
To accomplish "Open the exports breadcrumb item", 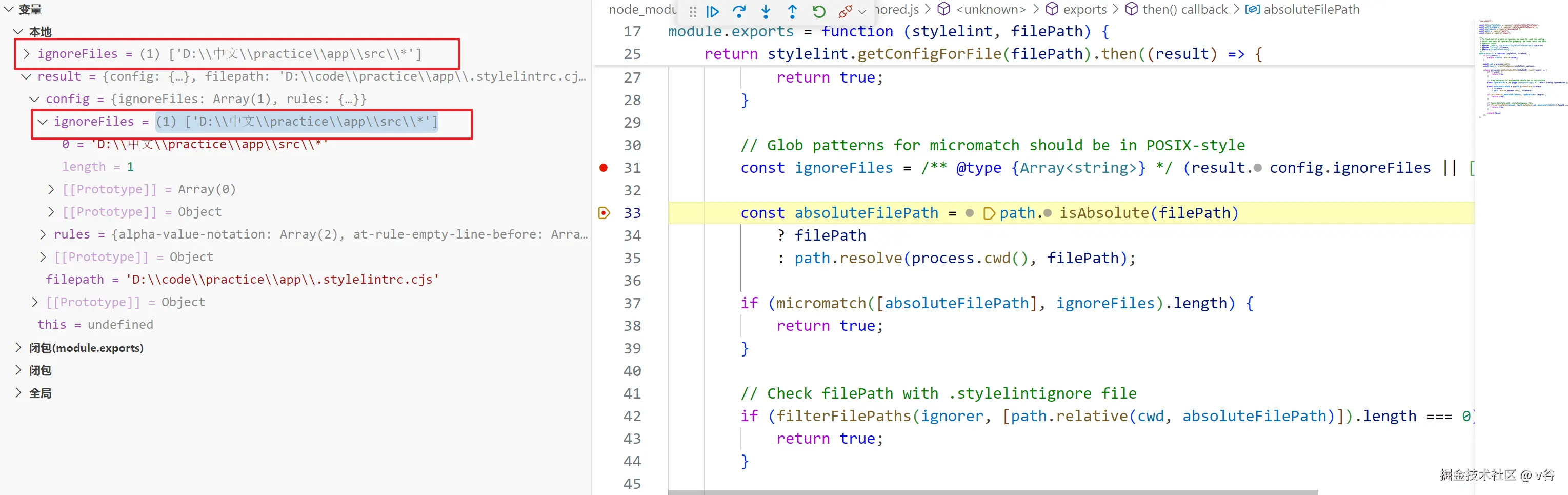I will point(1084,9).
